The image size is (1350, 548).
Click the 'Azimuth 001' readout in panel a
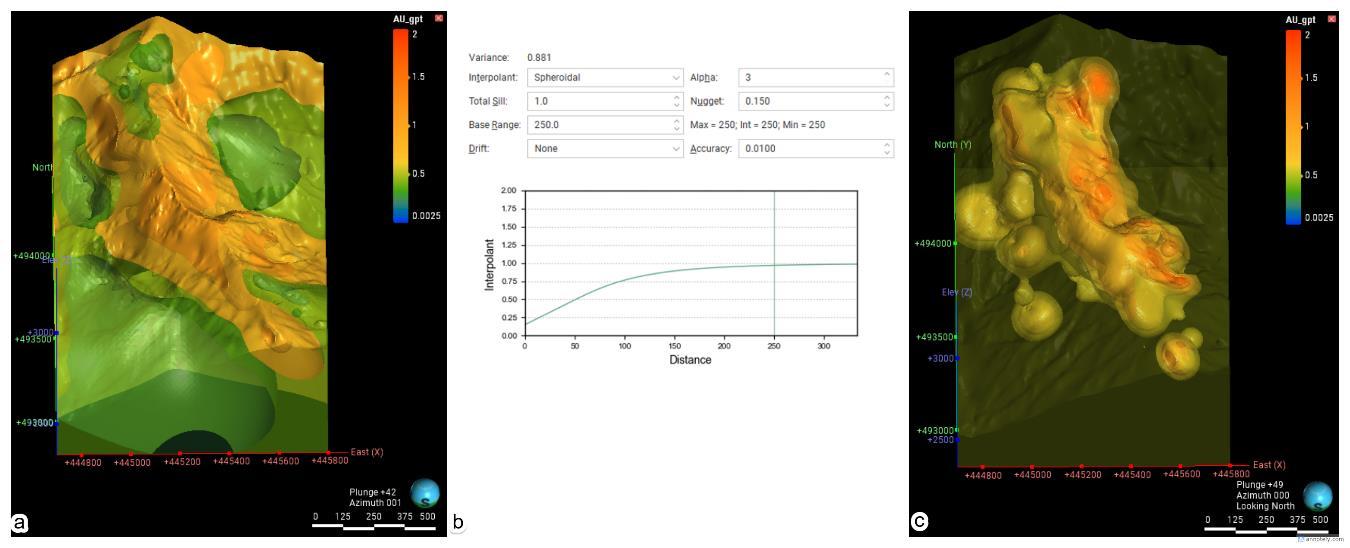pyautogui.click(x=375, y=502)
